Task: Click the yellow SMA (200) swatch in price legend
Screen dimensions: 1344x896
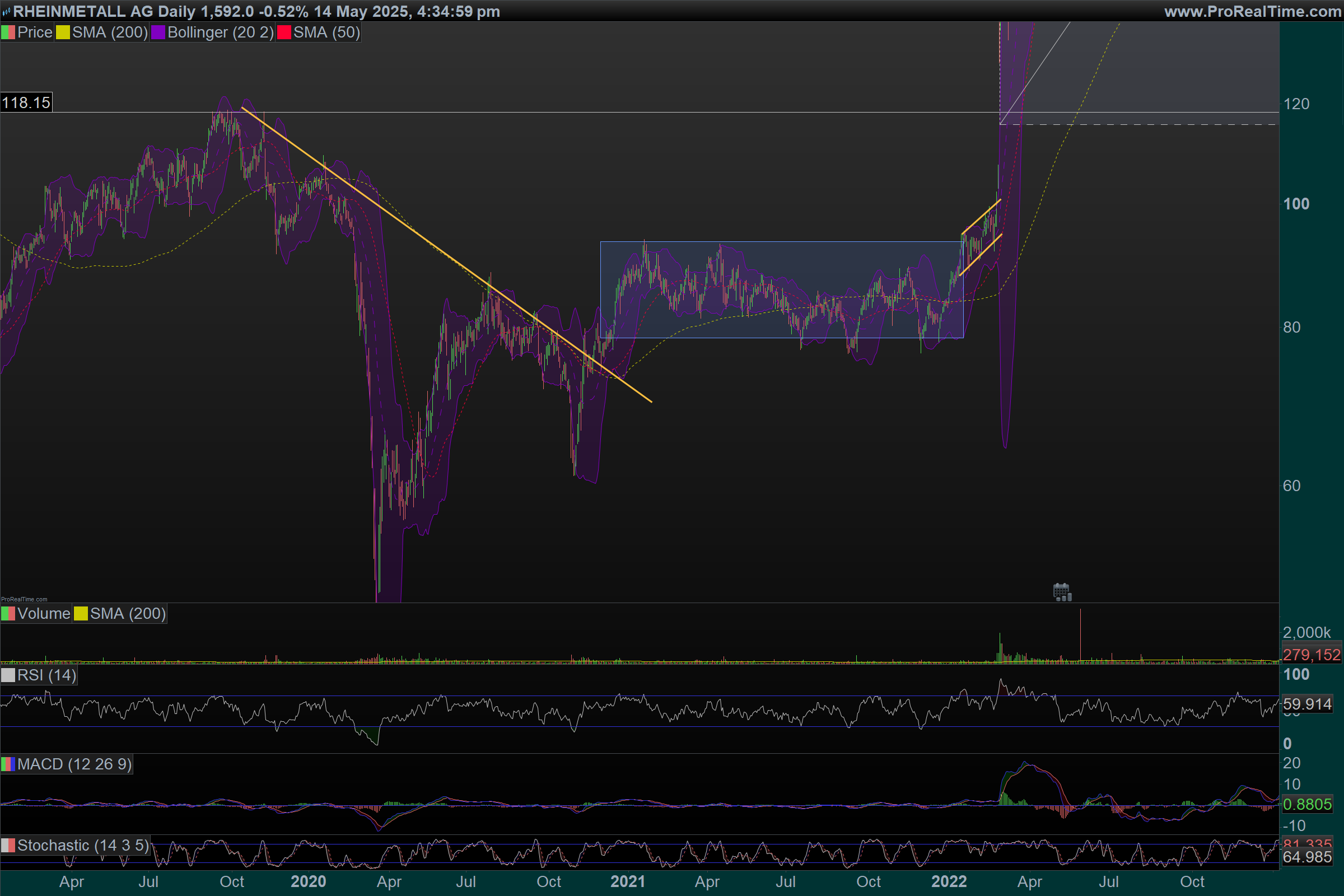Action: tap(63, 32)
